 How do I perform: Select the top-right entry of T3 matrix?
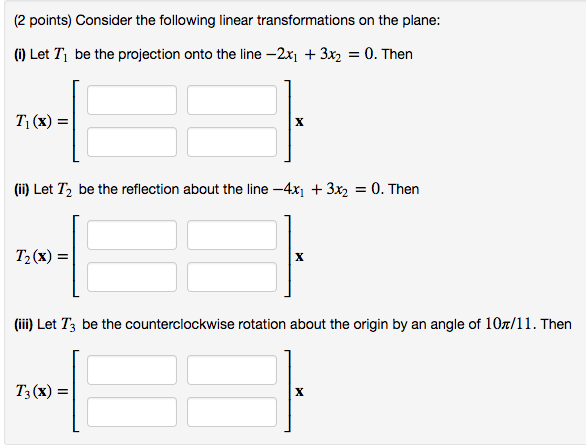tap(232, 370)
